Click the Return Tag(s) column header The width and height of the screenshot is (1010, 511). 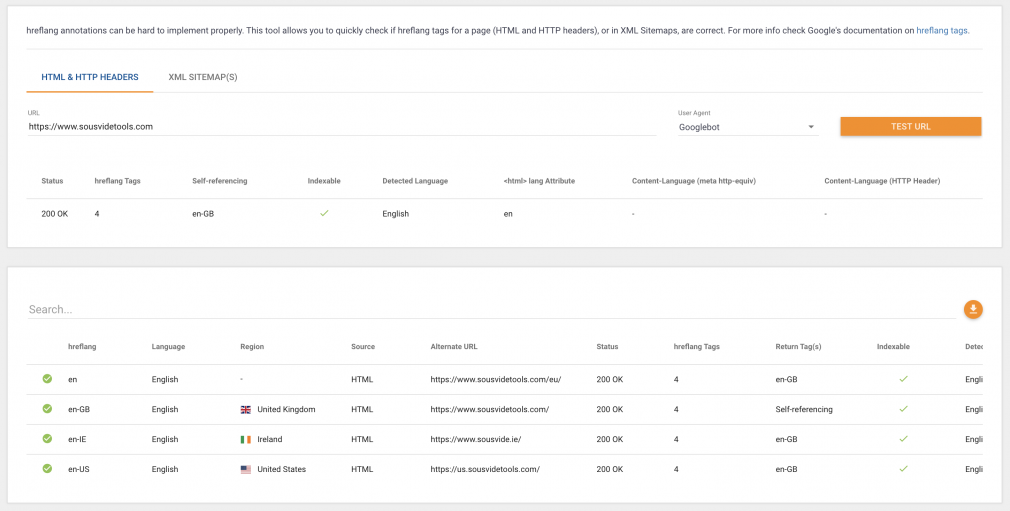point(798,346)
